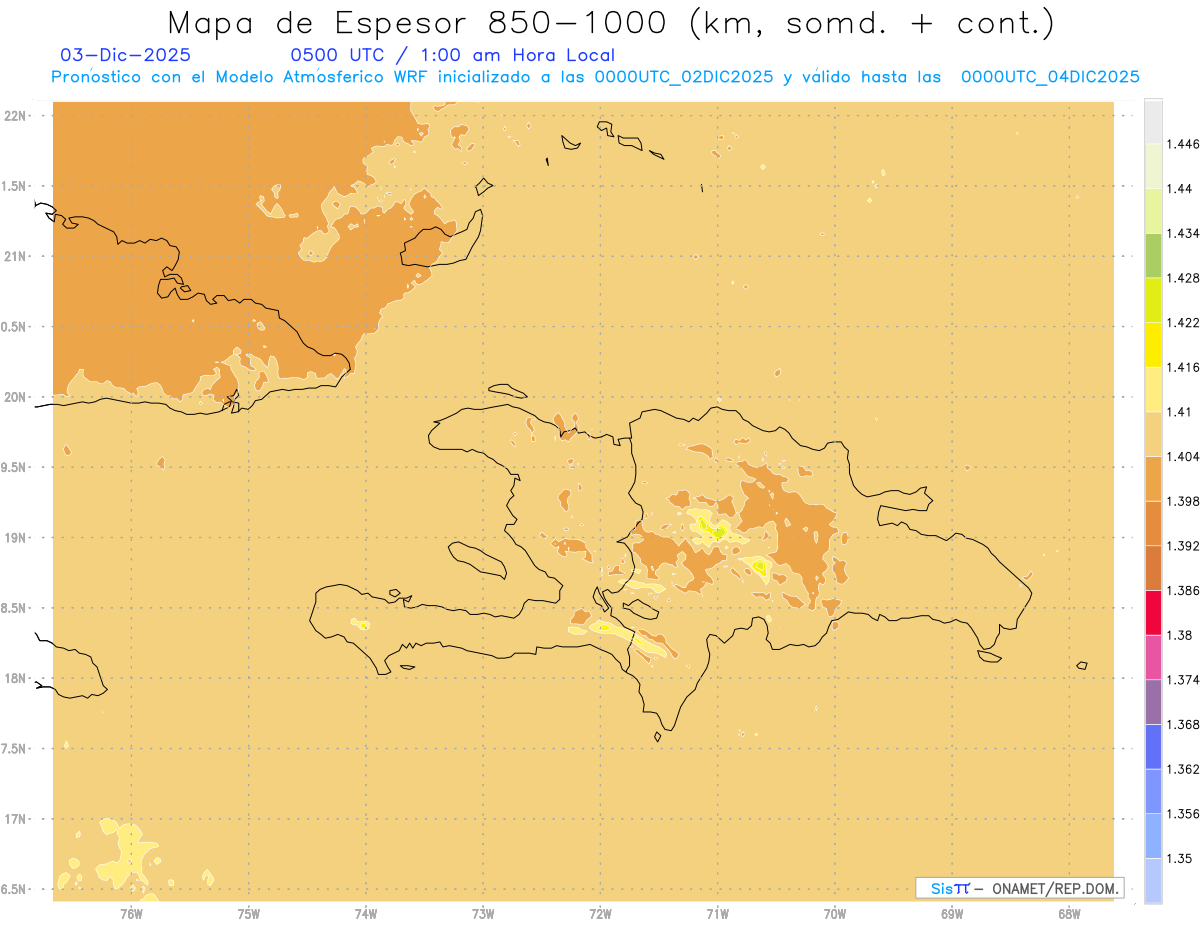The image size is (1200, 927).
Task: Click the longitude label 74W
Action: (365, 913)
